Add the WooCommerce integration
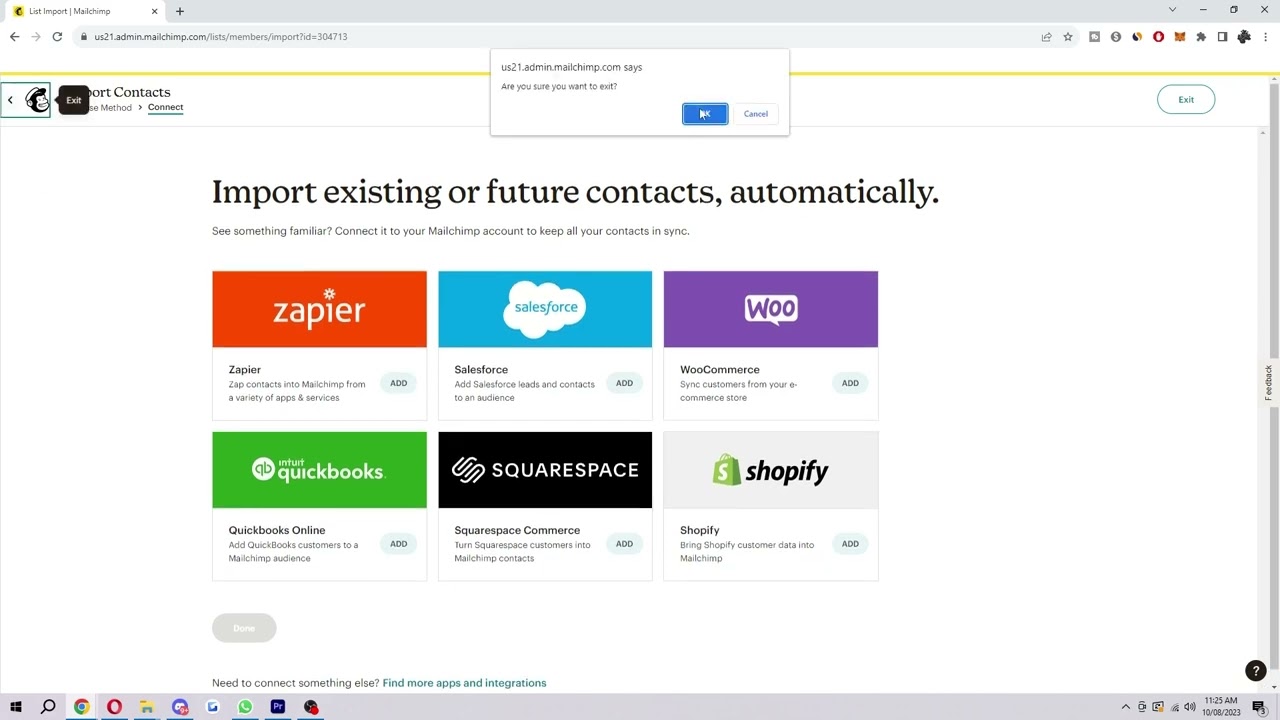Screen dimensions: 1280x720 [850, 383]
